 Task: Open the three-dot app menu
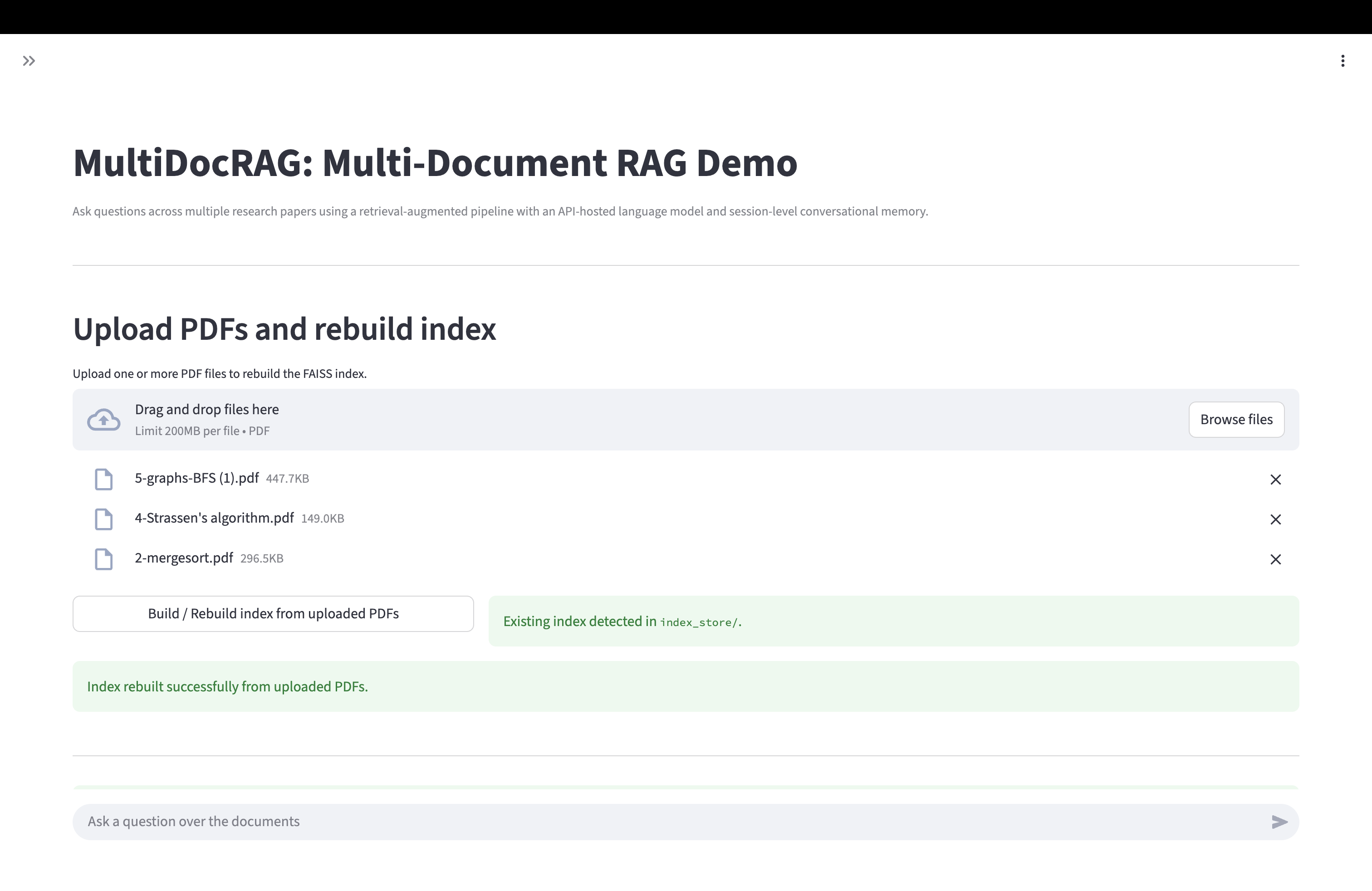point(1343,61)
